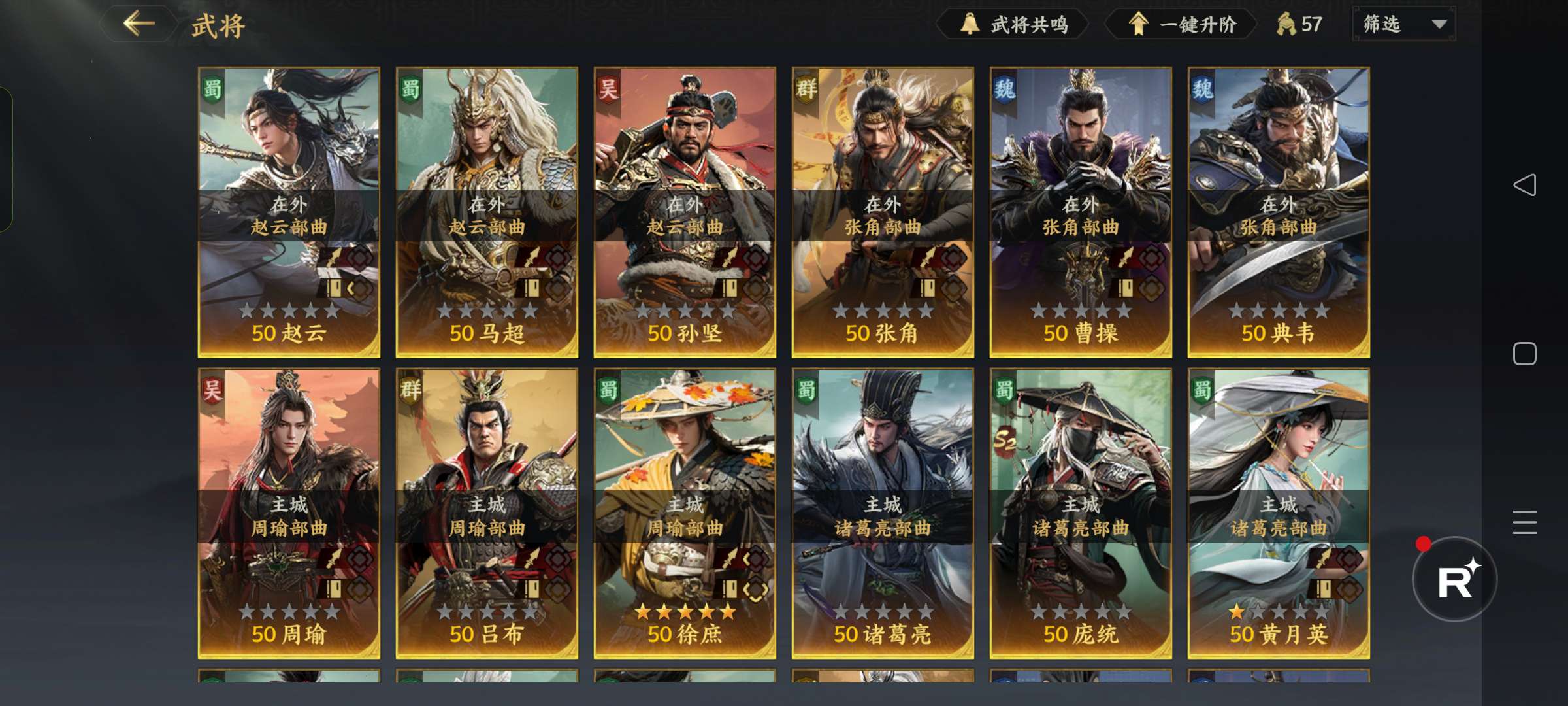Open the five-star 徐庶 card
This screenshot has height=706, width=1568.
(x=685, y=513)
